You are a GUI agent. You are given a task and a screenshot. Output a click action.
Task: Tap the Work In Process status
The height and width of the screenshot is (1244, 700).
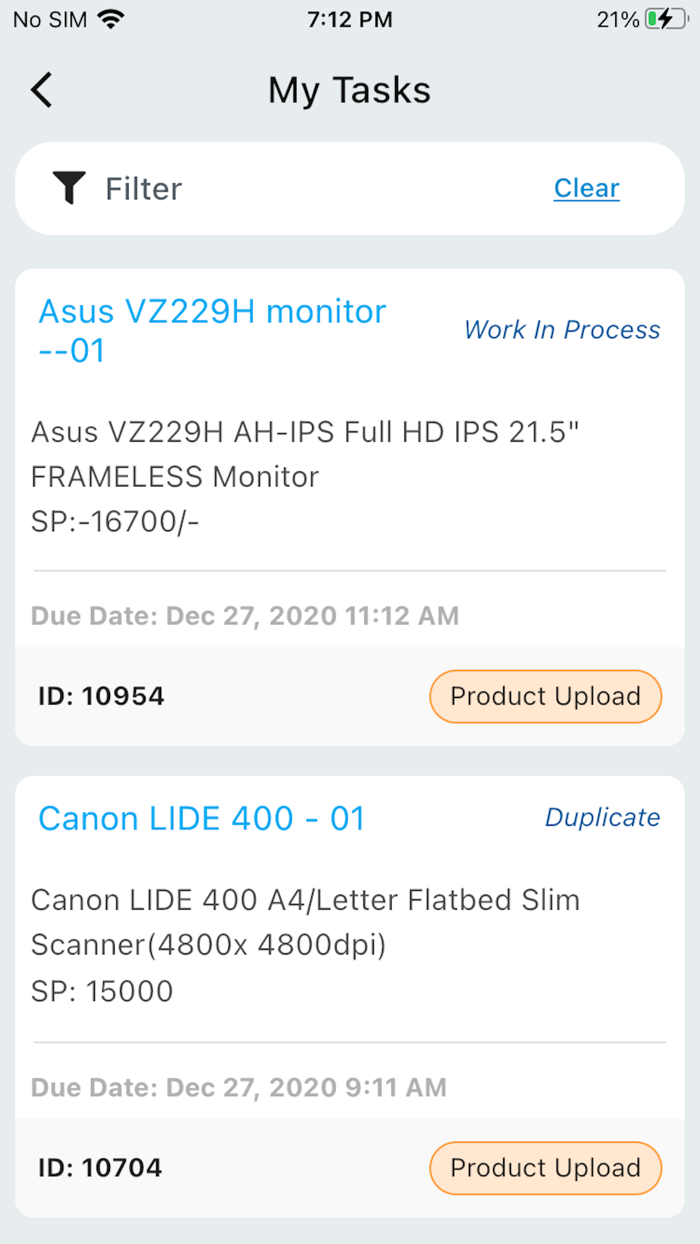(562, 330)
